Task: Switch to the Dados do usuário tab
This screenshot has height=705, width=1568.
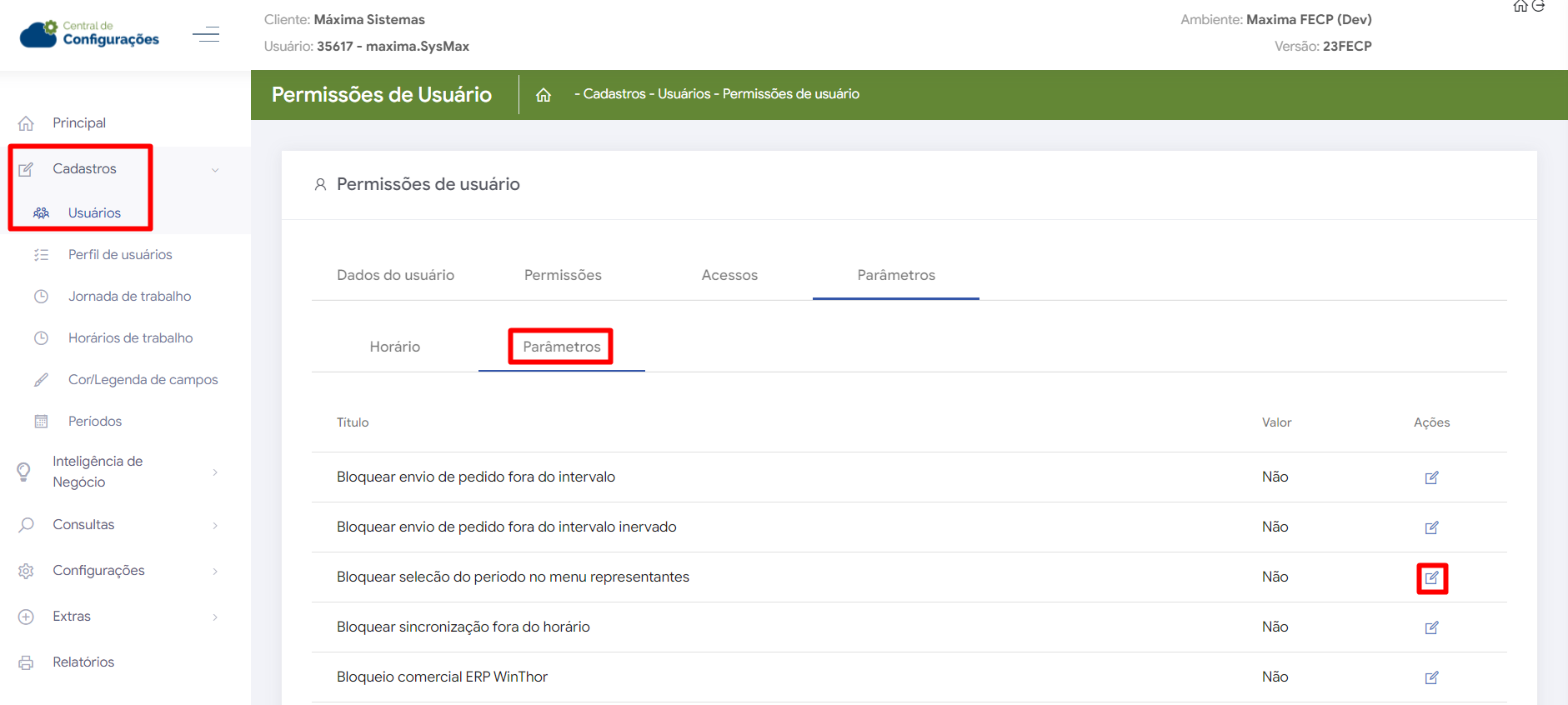Action: pyautogui.click(x=395, y=275)
